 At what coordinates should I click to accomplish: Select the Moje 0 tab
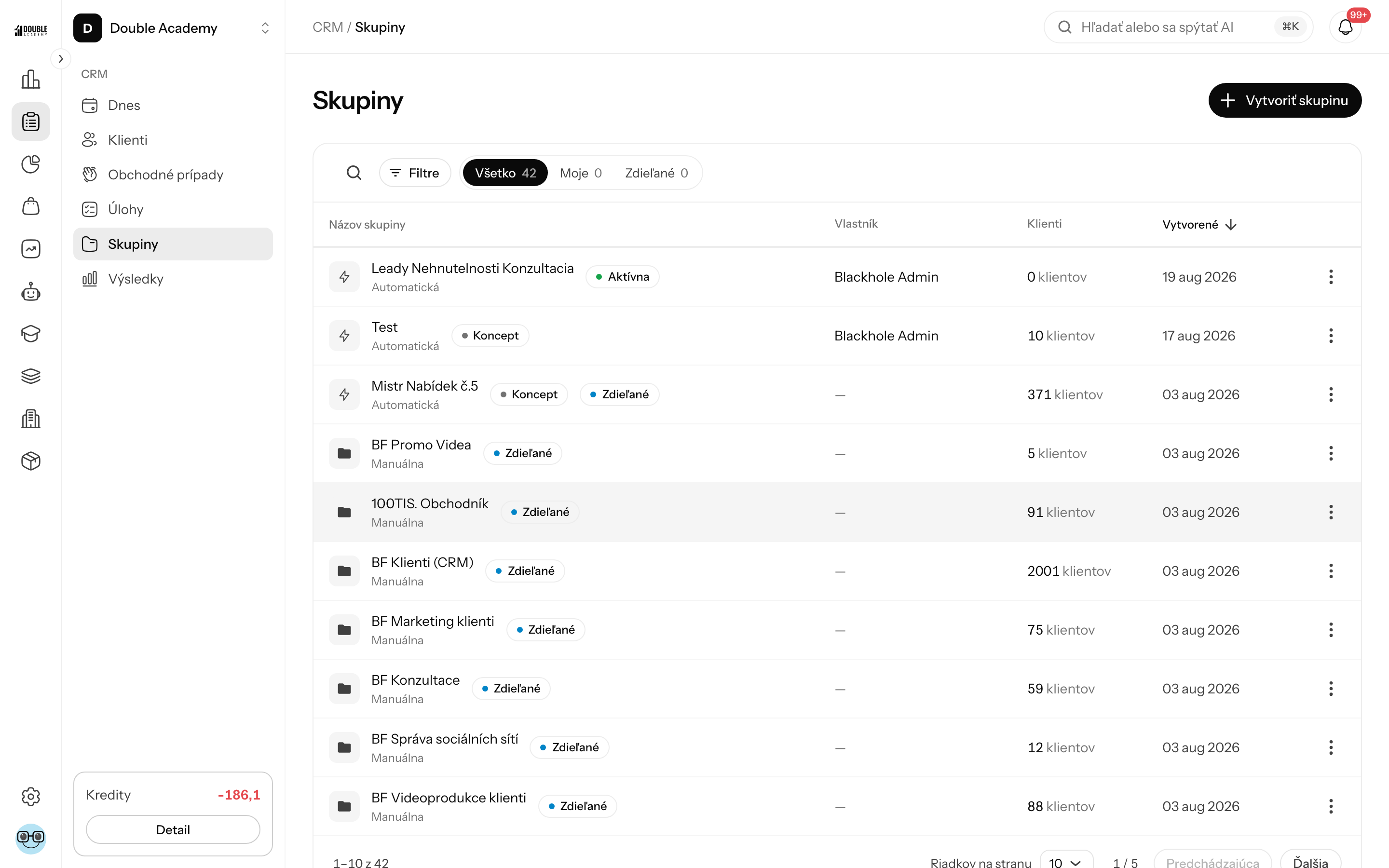(x=581, y=173)
